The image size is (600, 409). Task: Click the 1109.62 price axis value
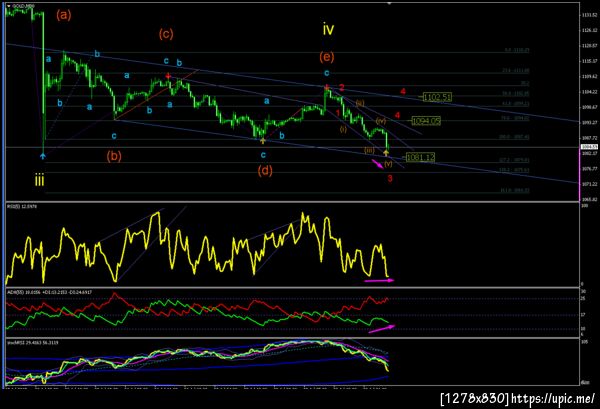click(589, 77)
